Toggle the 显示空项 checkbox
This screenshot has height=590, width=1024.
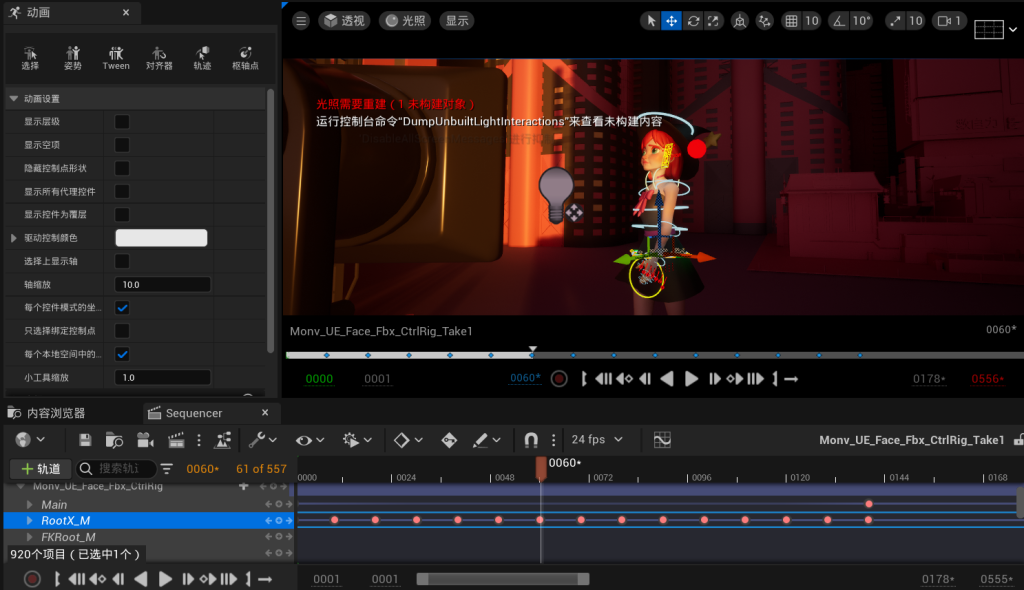click(x=122, y=144)
